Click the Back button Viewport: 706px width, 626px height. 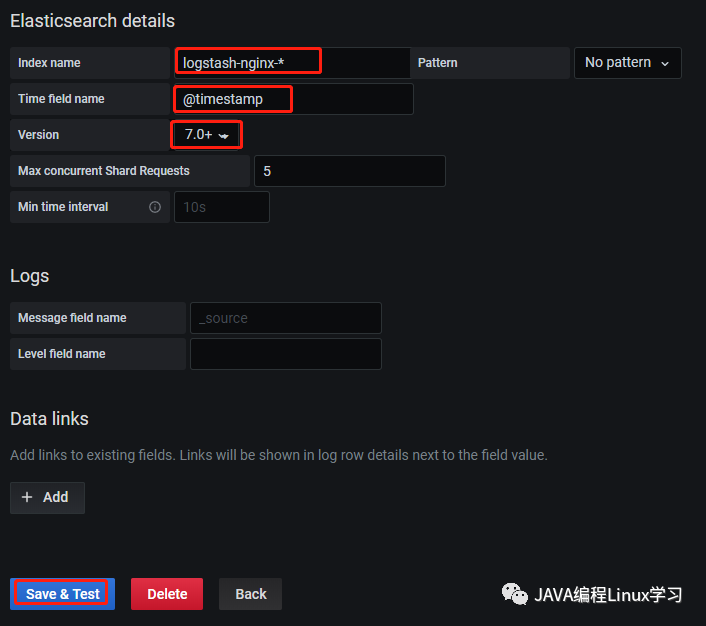(250, 594)
